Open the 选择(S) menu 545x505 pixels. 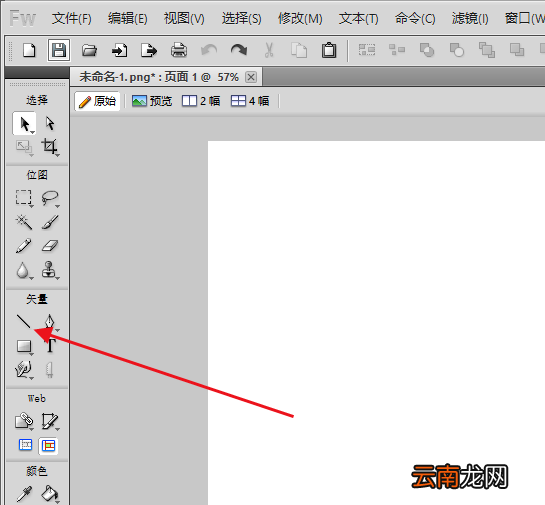[242, 18]
